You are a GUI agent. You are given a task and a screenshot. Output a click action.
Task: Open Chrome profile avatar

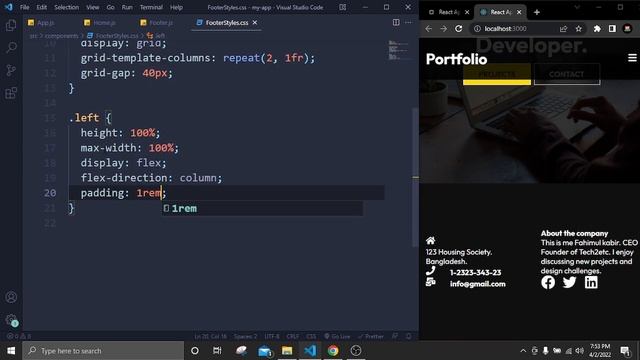click(x=627, y=29)
